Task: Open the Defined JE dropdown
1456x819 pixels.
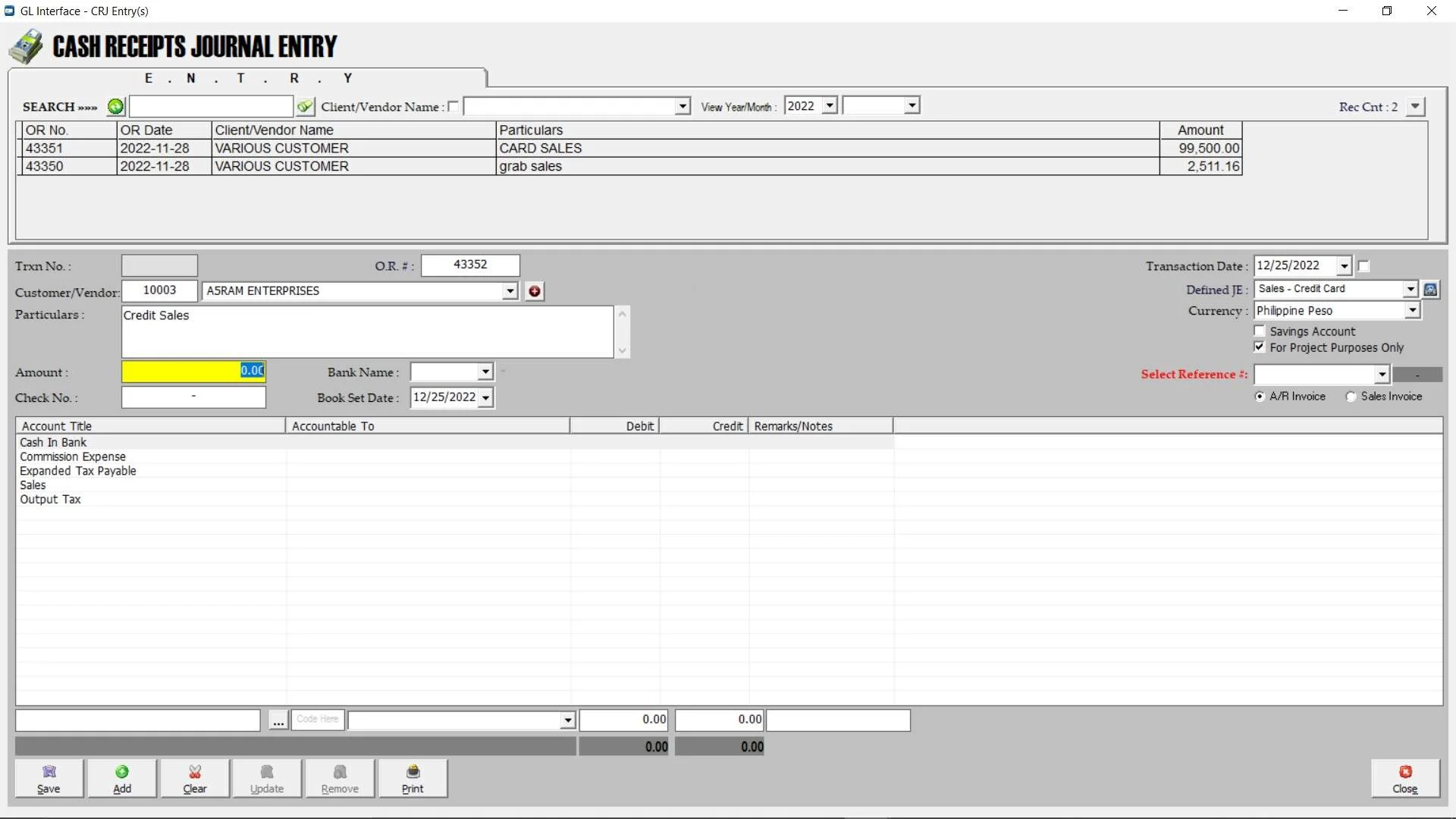Action: tap(1410, 290)
